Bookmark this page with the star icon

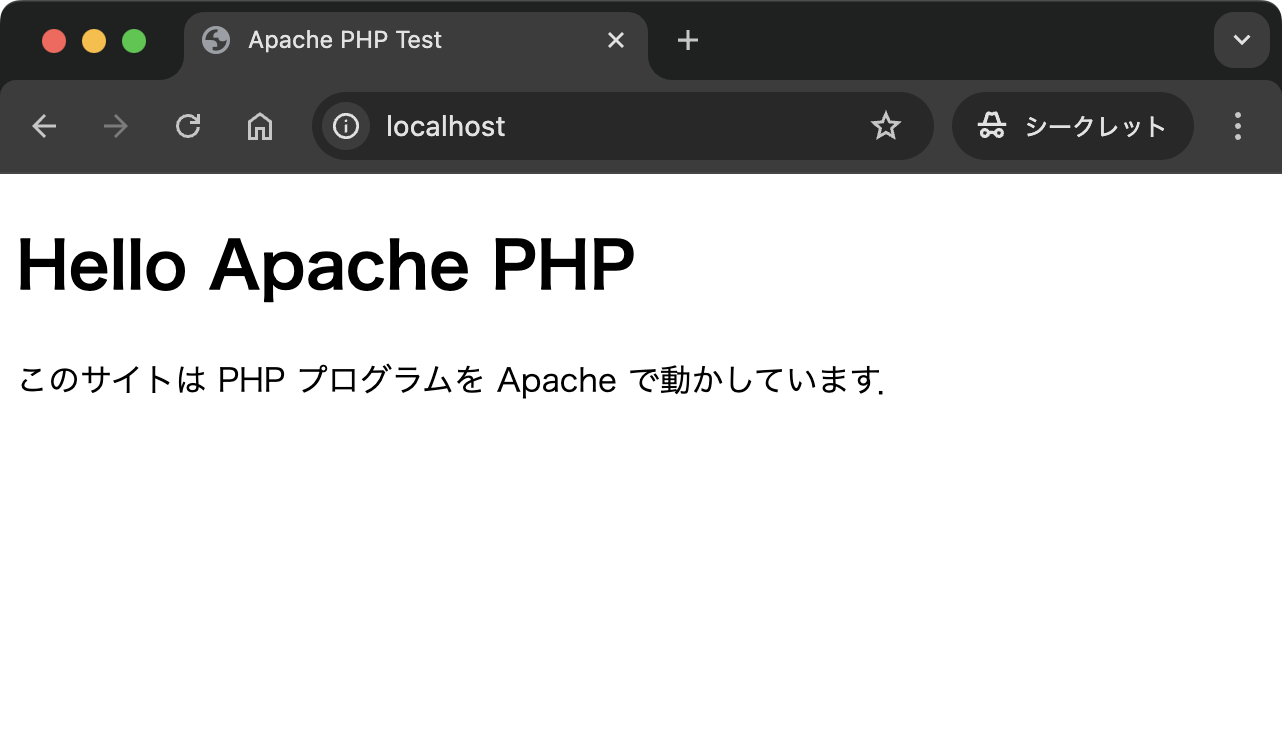tap(886, 126)
